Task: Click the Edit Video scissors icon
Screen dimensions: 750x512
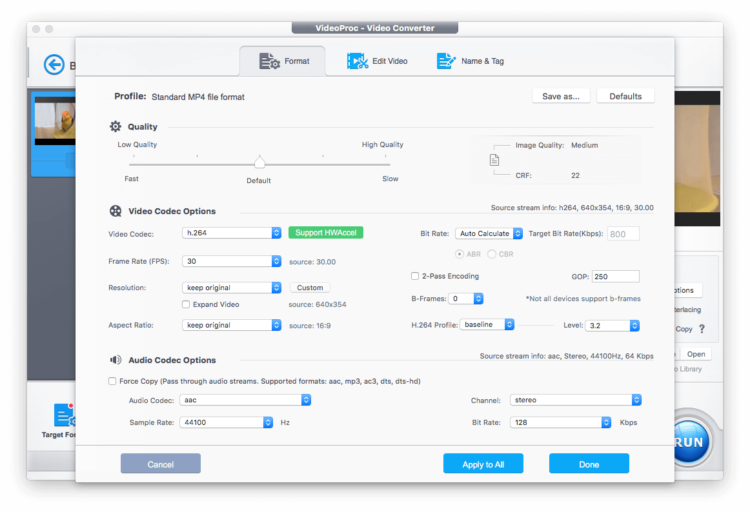Action: [357, 61]
